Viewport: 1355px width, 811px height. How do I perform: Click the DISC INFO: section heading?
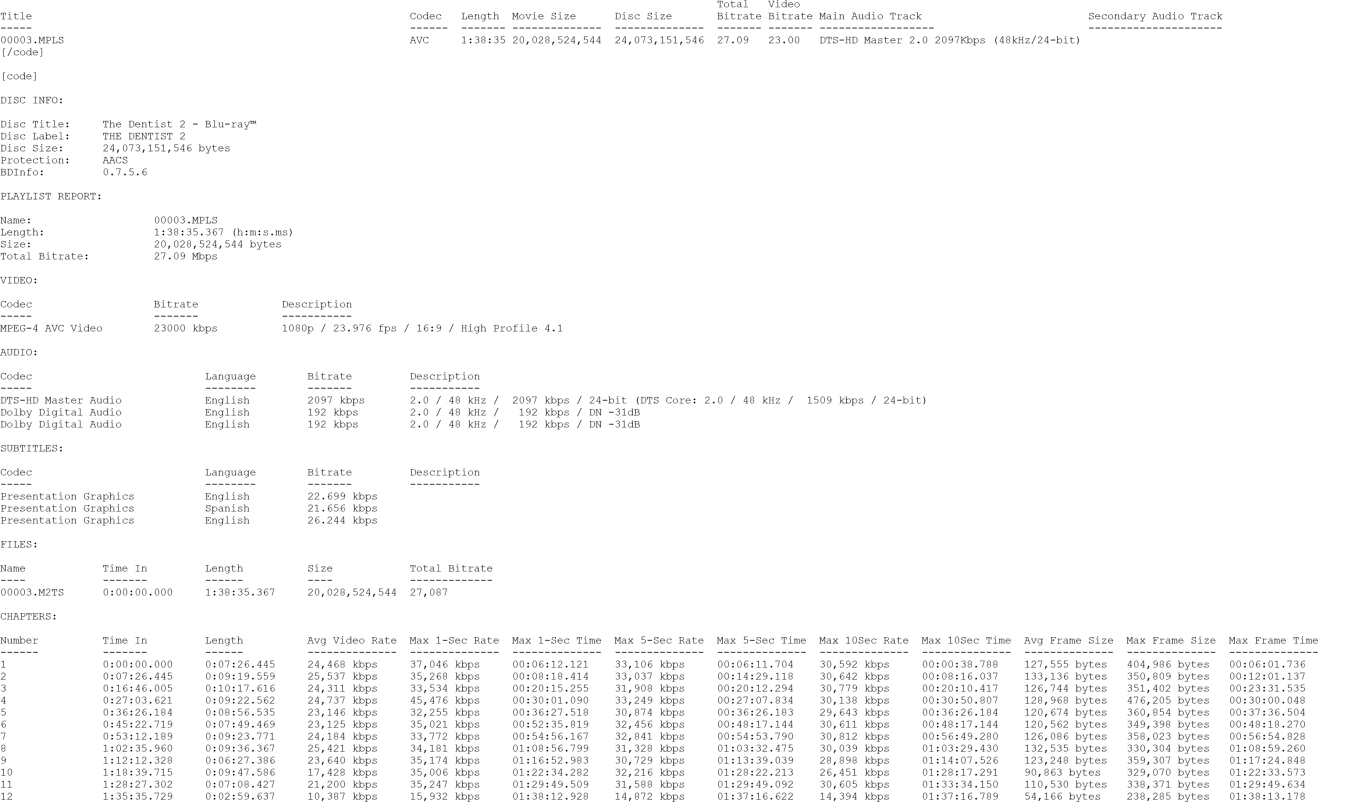pyautogui.click(x=32, y=100)
